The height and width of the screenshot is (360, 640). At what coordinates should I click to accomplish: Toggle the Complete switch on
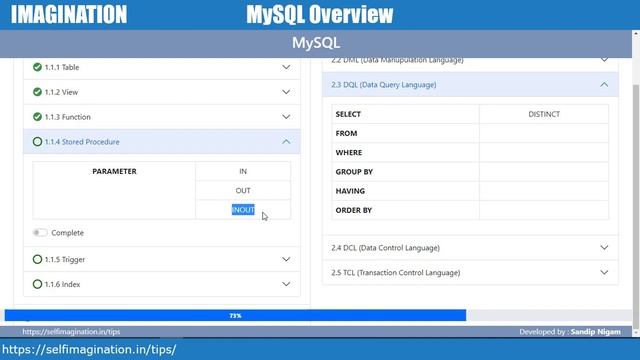pyautogui.click(x=40, y=233)
